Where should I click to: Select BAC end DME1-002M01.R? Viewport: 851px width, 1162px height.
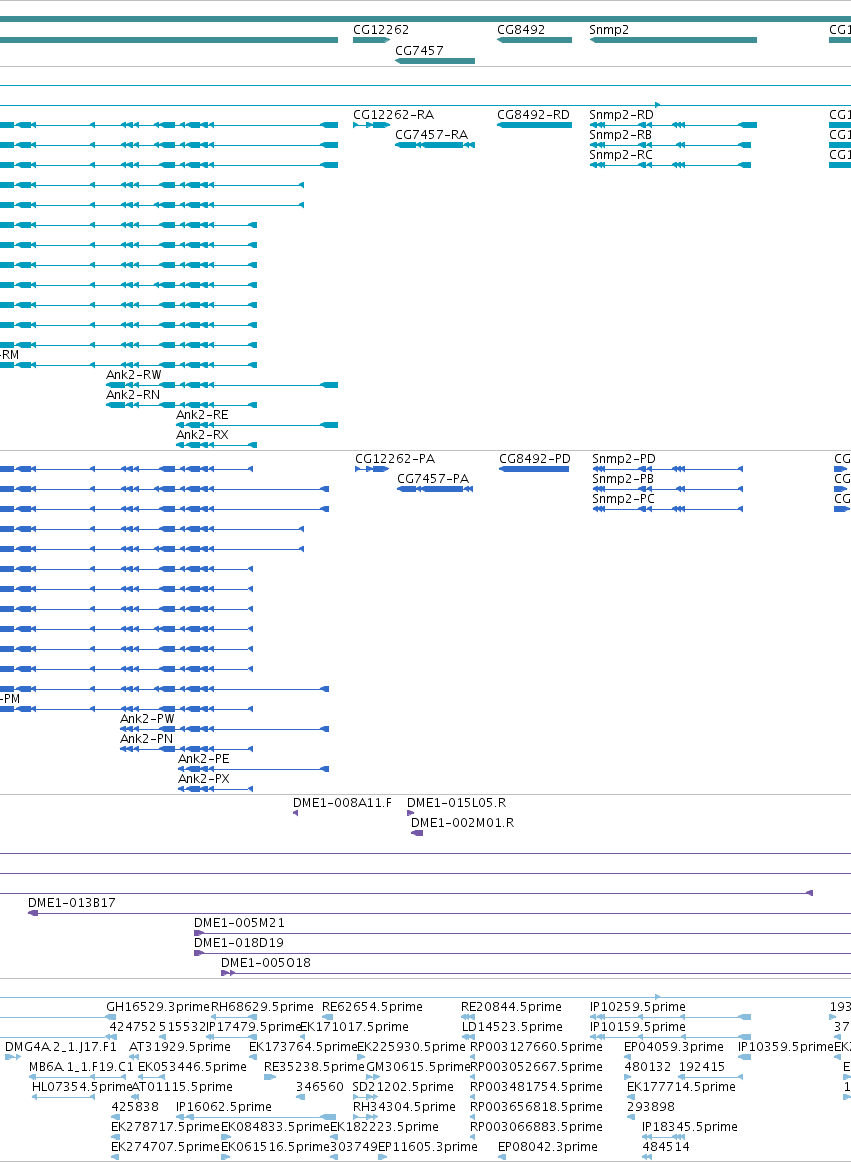click(463, 823)
